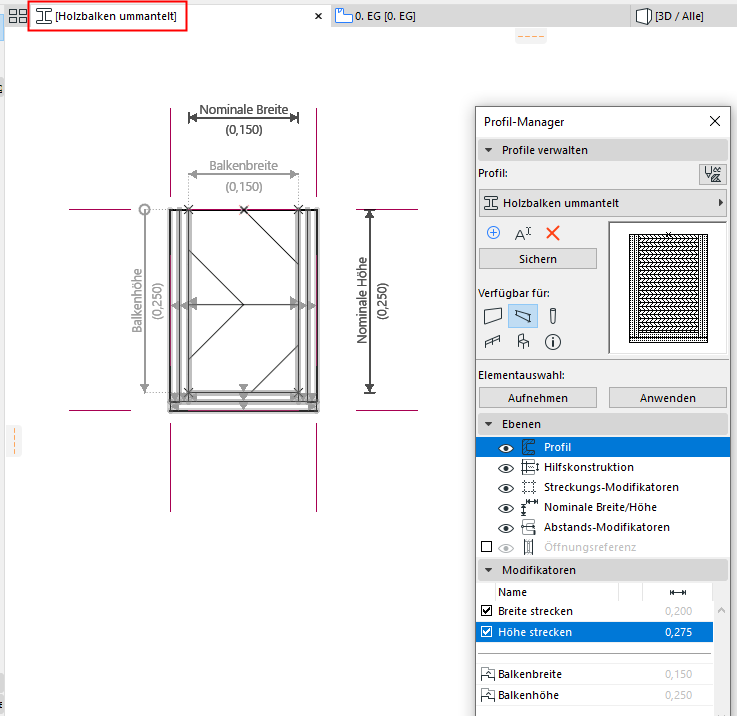Click the Hilfskonstruktion layer icon
737x716 pixels.
[529, 467]
